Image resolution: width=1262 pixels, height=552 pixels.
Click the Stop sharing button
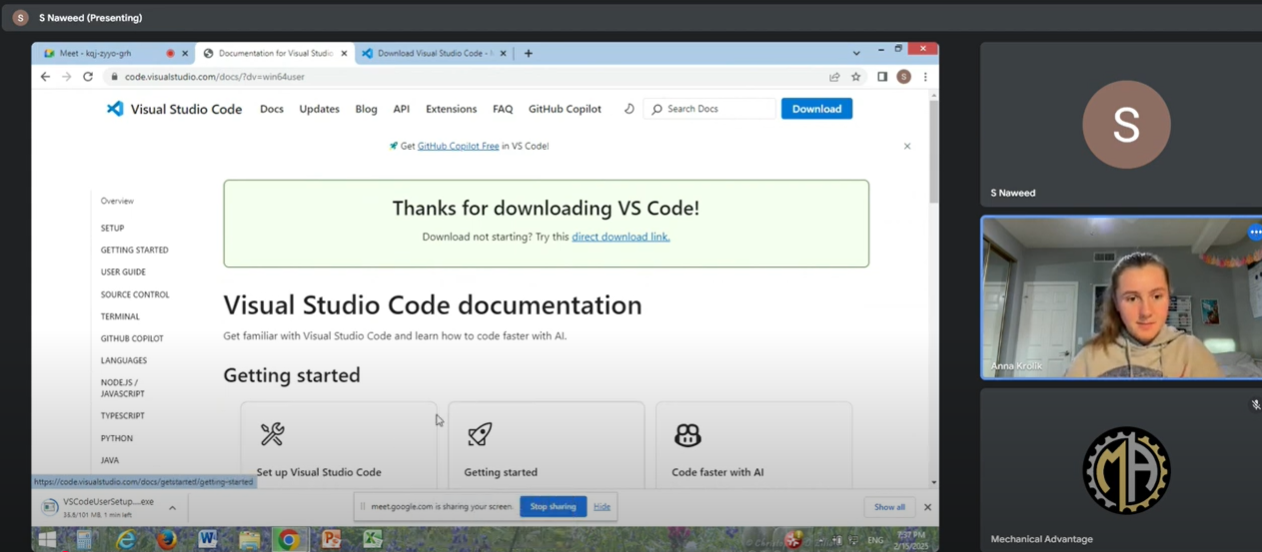(553, 507)
